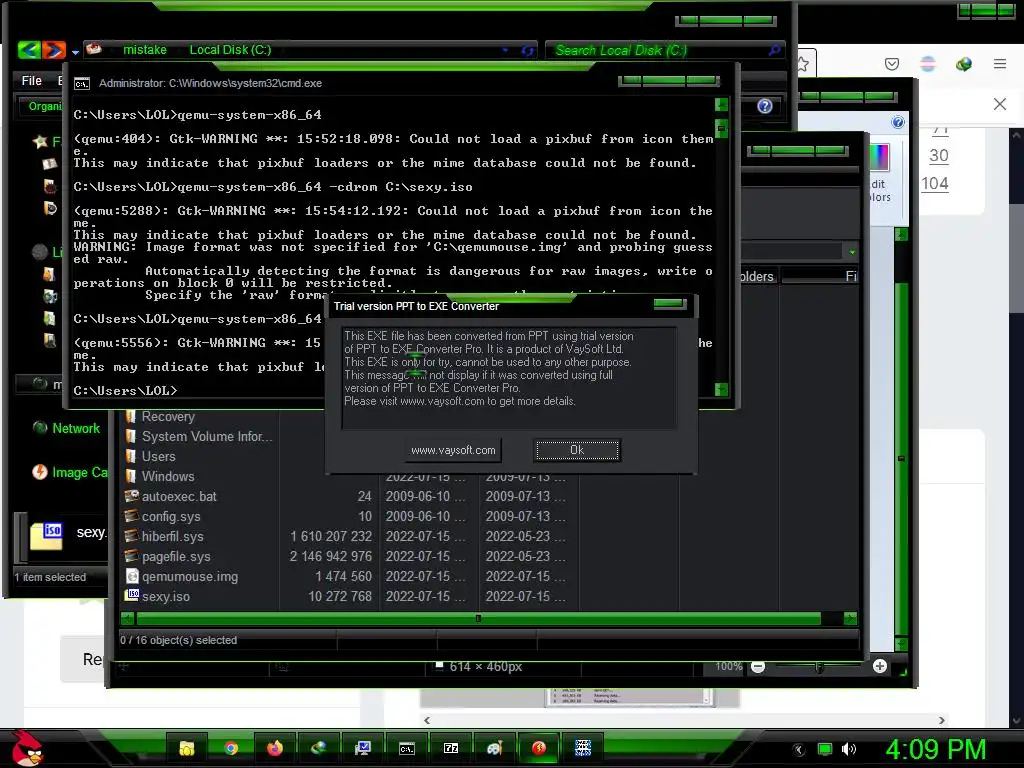Click zoom out minus button in Paint status bar
Image resolution: width=1024 pixels, height=768 pixels.
(x=758, y=667)
